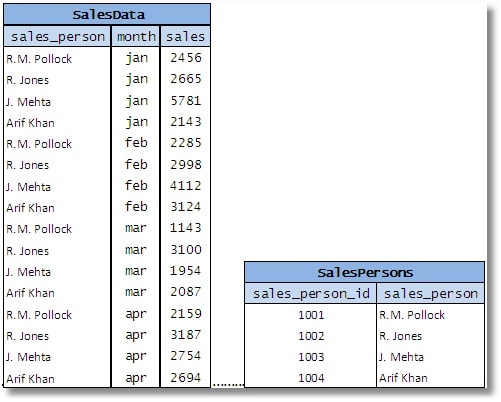Click Arif Khan in SalesPersons table
This screenshot has width=501, height=402.
point(403,378)
